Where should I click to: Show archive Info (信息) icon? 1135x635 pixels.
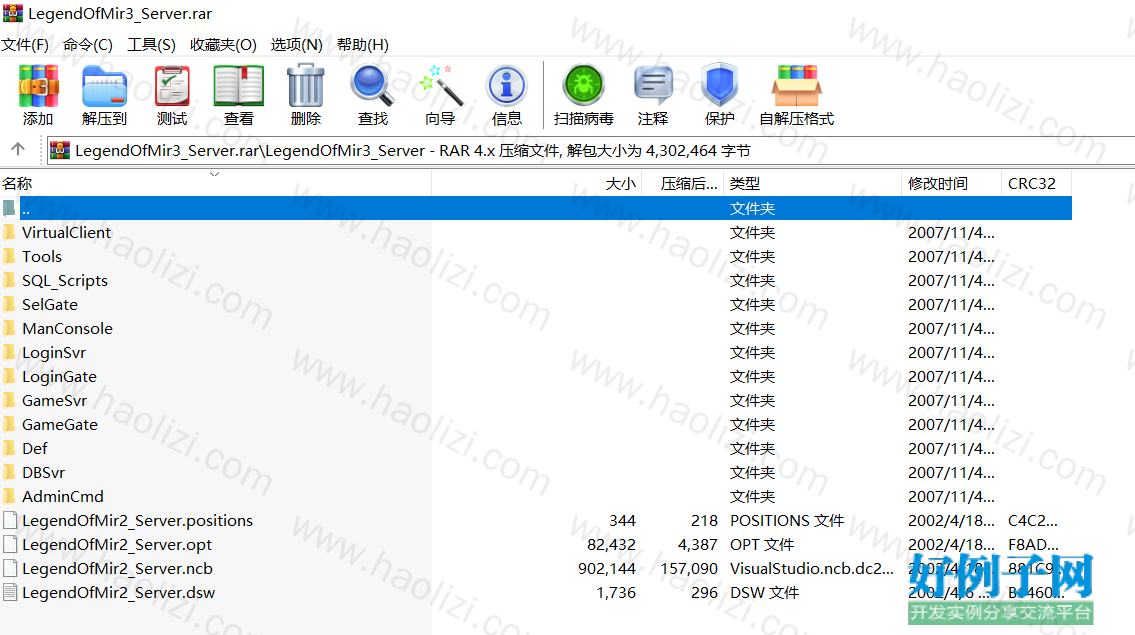(x=507, y=85)
